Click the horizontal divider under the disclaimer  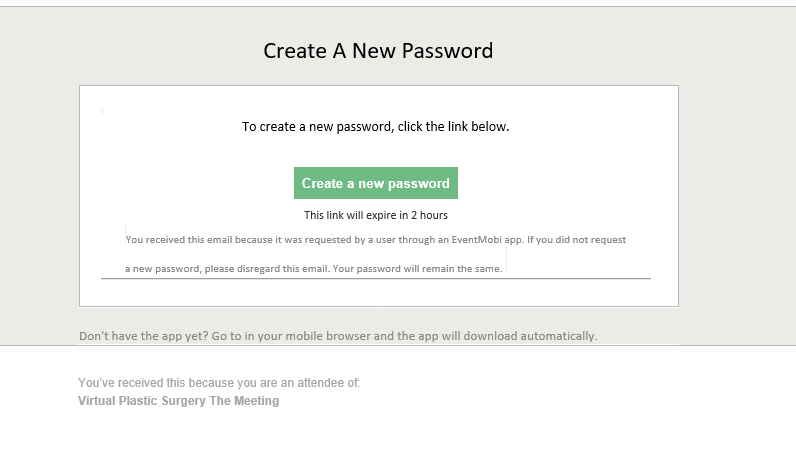(x=376, y=278)
